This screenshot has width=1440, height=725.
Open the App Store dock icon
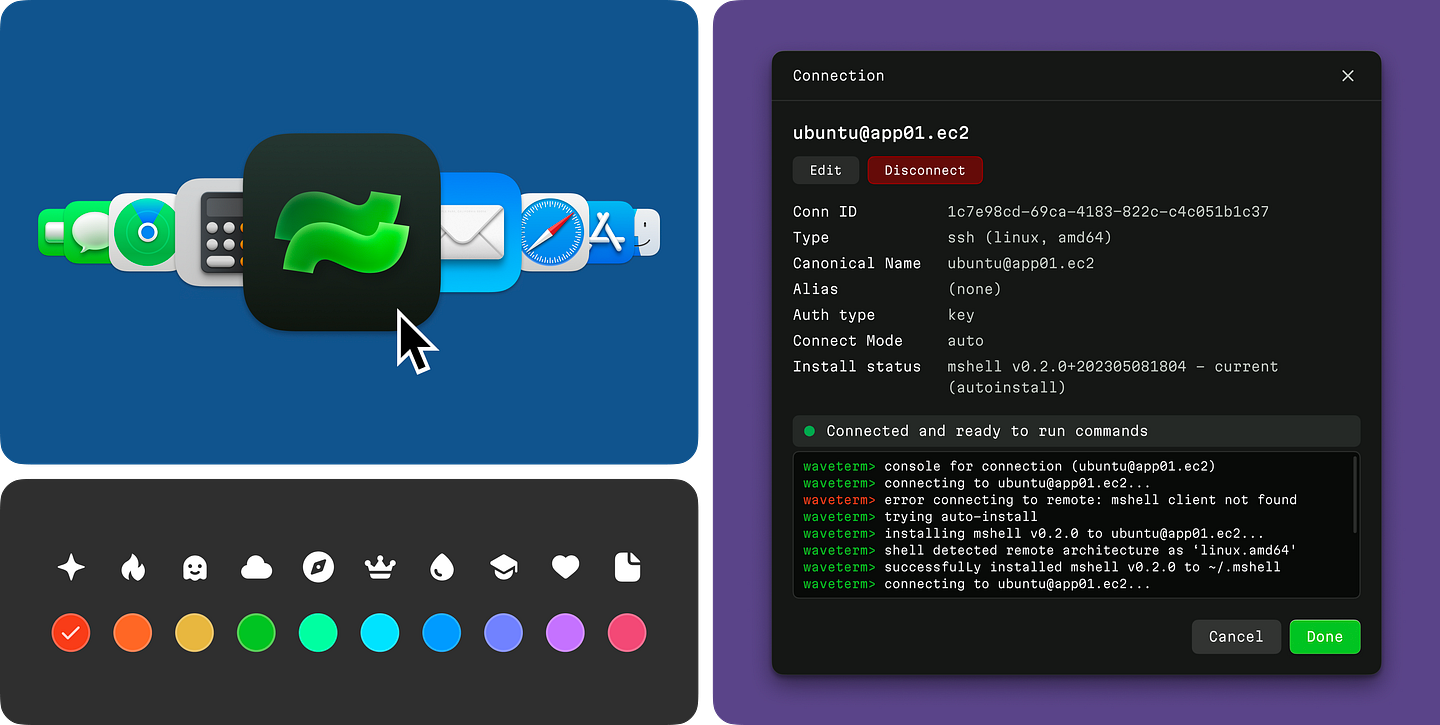point(608,232)
